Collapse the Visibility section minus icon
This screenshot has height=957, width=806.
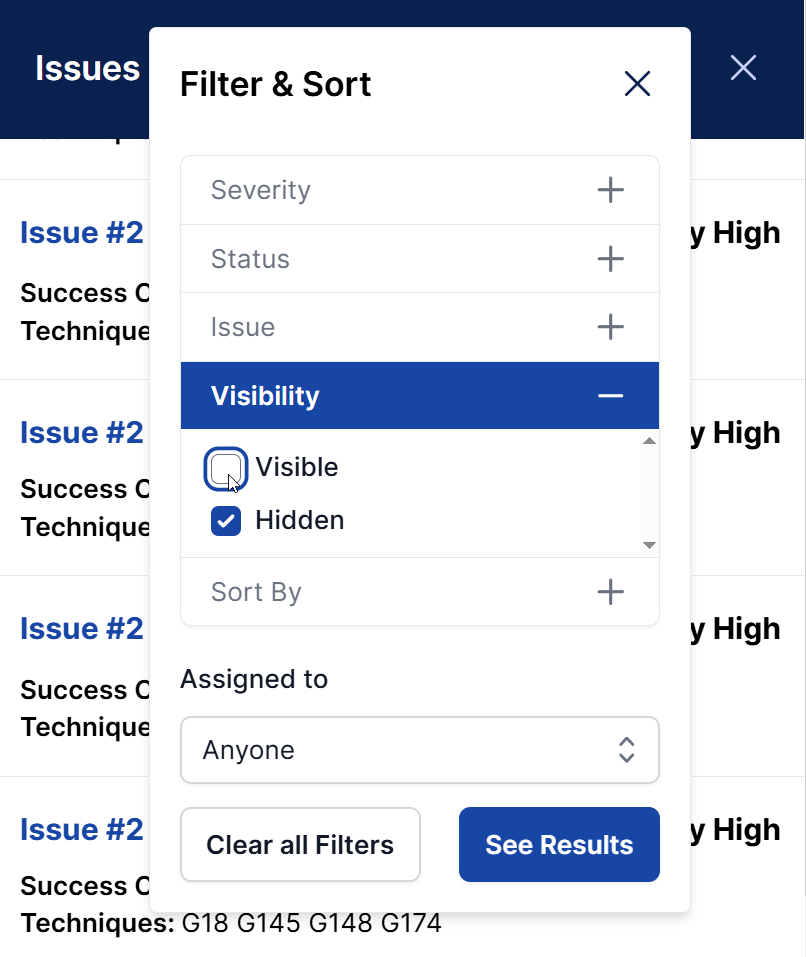pos(610,396)
